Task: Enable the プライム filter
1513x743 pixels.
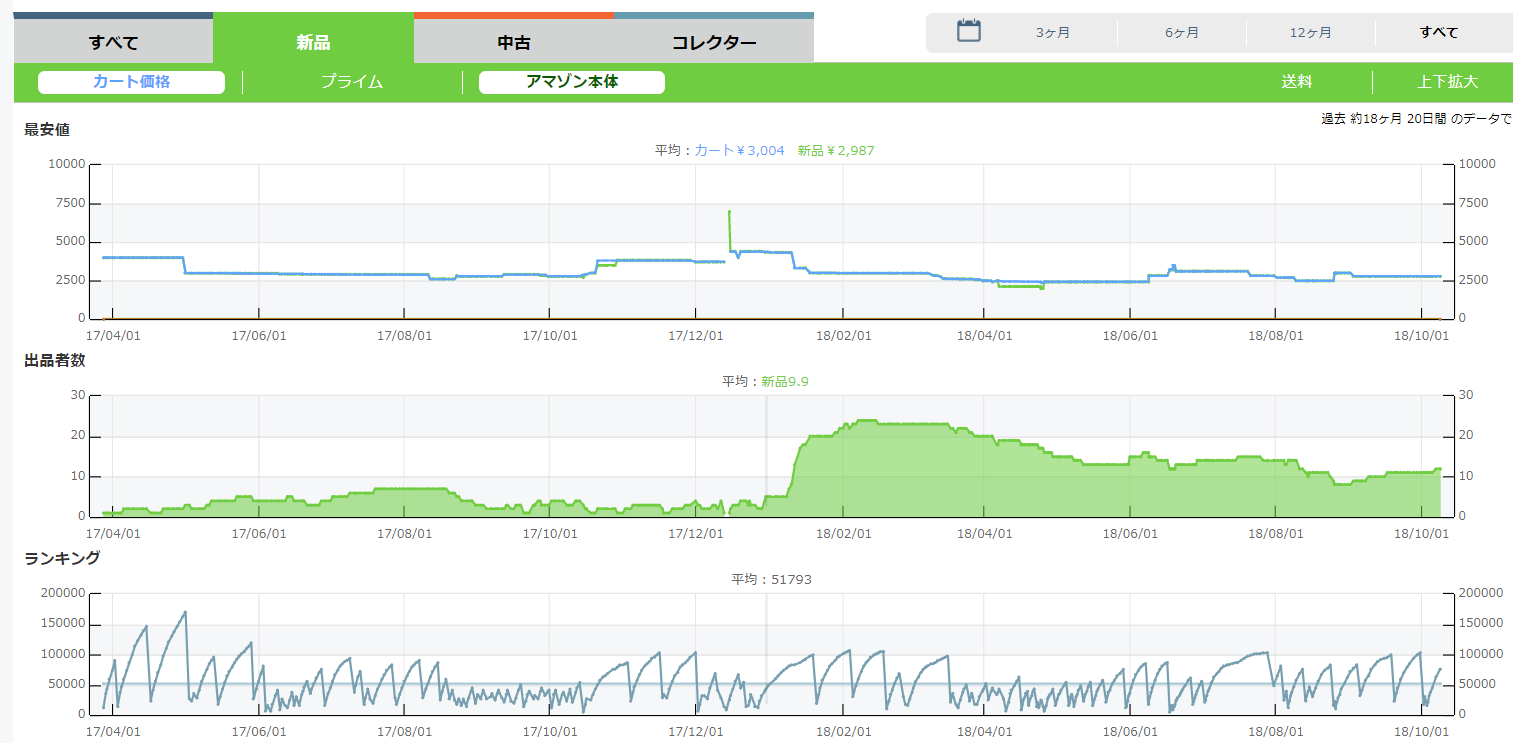Action: 352,82
